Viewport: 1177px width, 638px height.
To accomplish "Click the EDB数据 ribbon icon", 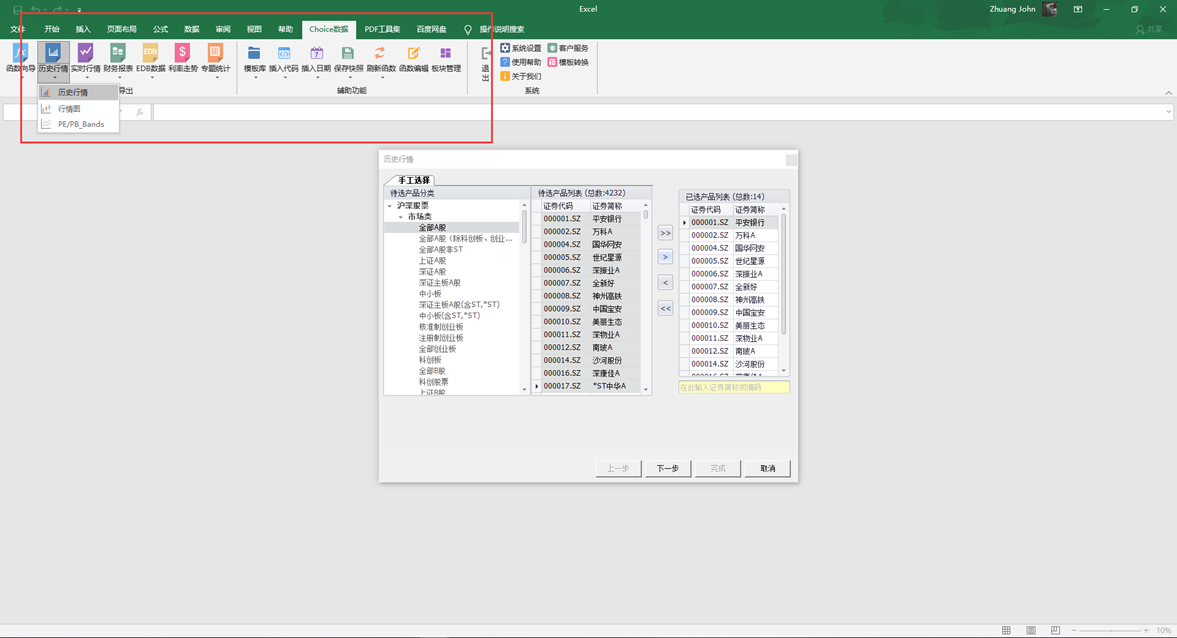I will [150, 53].
